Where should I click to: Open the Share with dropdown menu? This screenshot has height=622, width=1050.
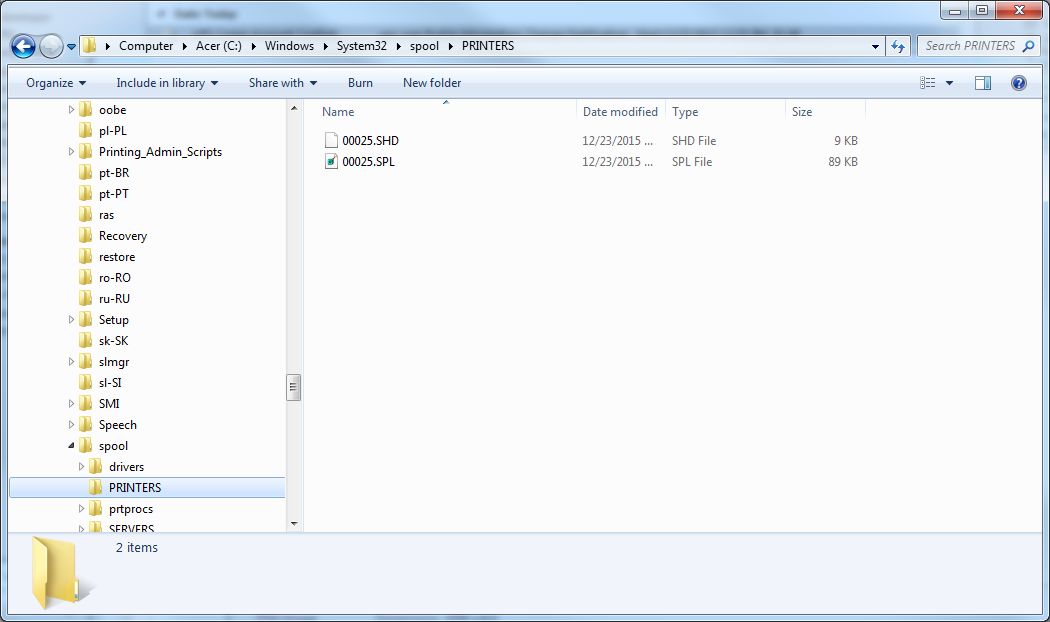[x=283, y=83]
